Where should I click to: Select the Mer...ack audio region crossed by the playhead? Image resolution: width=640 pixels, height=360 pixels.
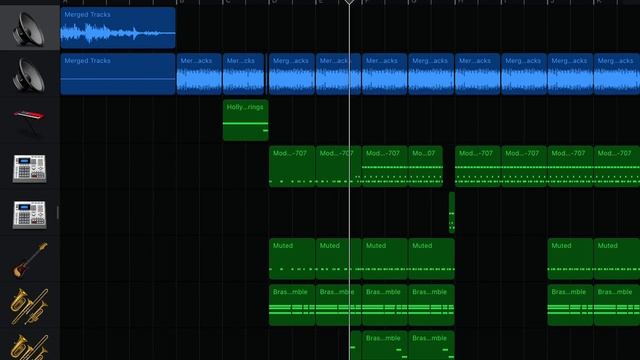pos(338,74)
